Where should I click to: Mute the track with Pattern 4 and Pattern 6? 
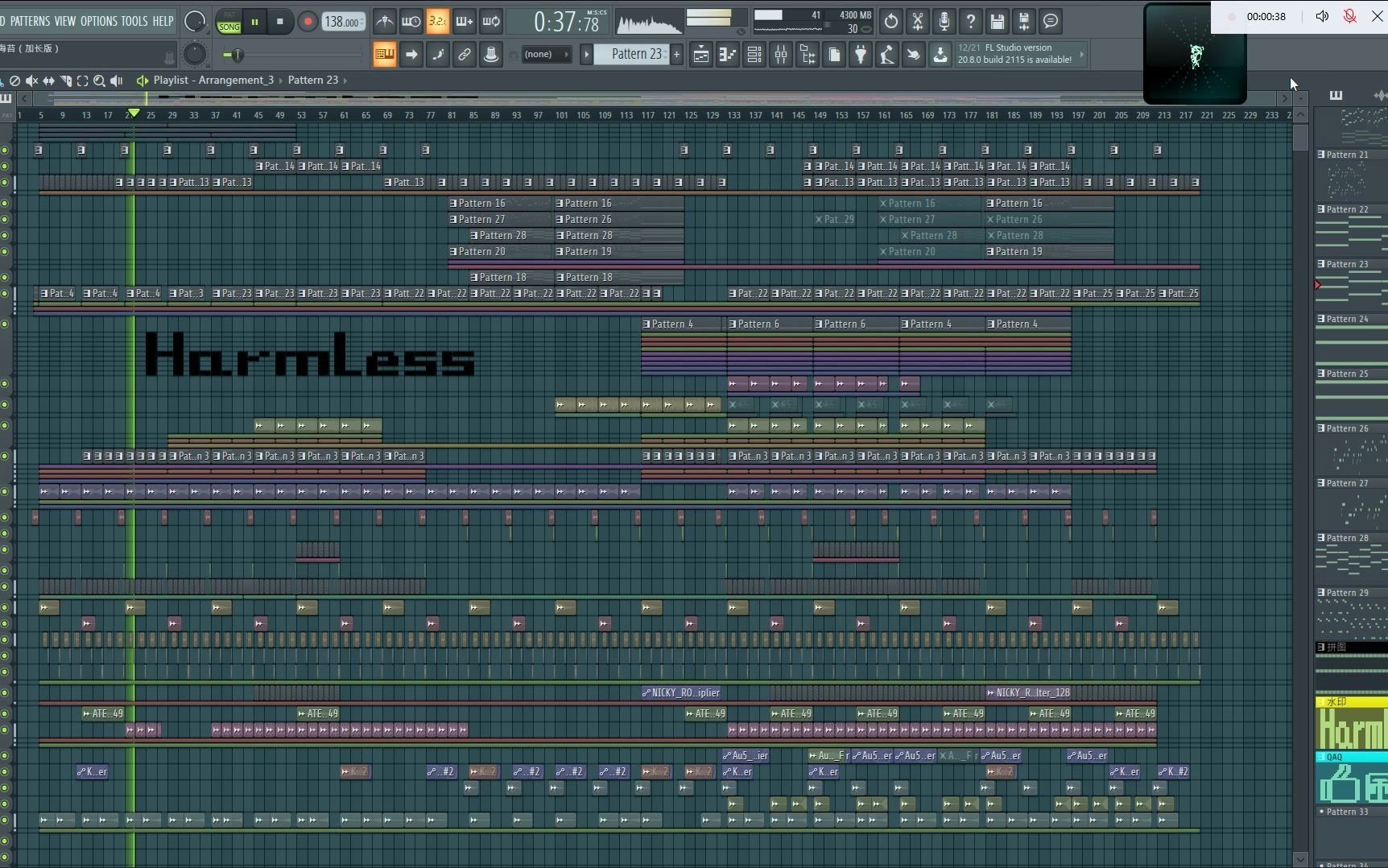pyautogui.click(x=5, y=324)
